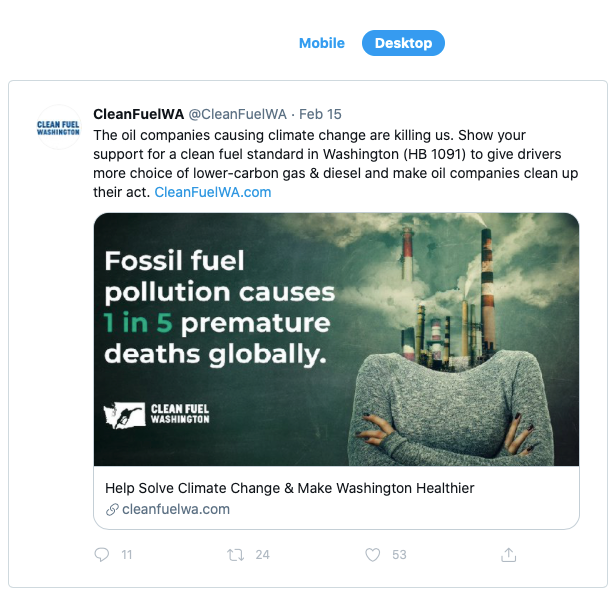Image resolution: width=612 pixels, height=594 pixels.
Task: Like the tweet with the heart icon
Action: point(372,554)
